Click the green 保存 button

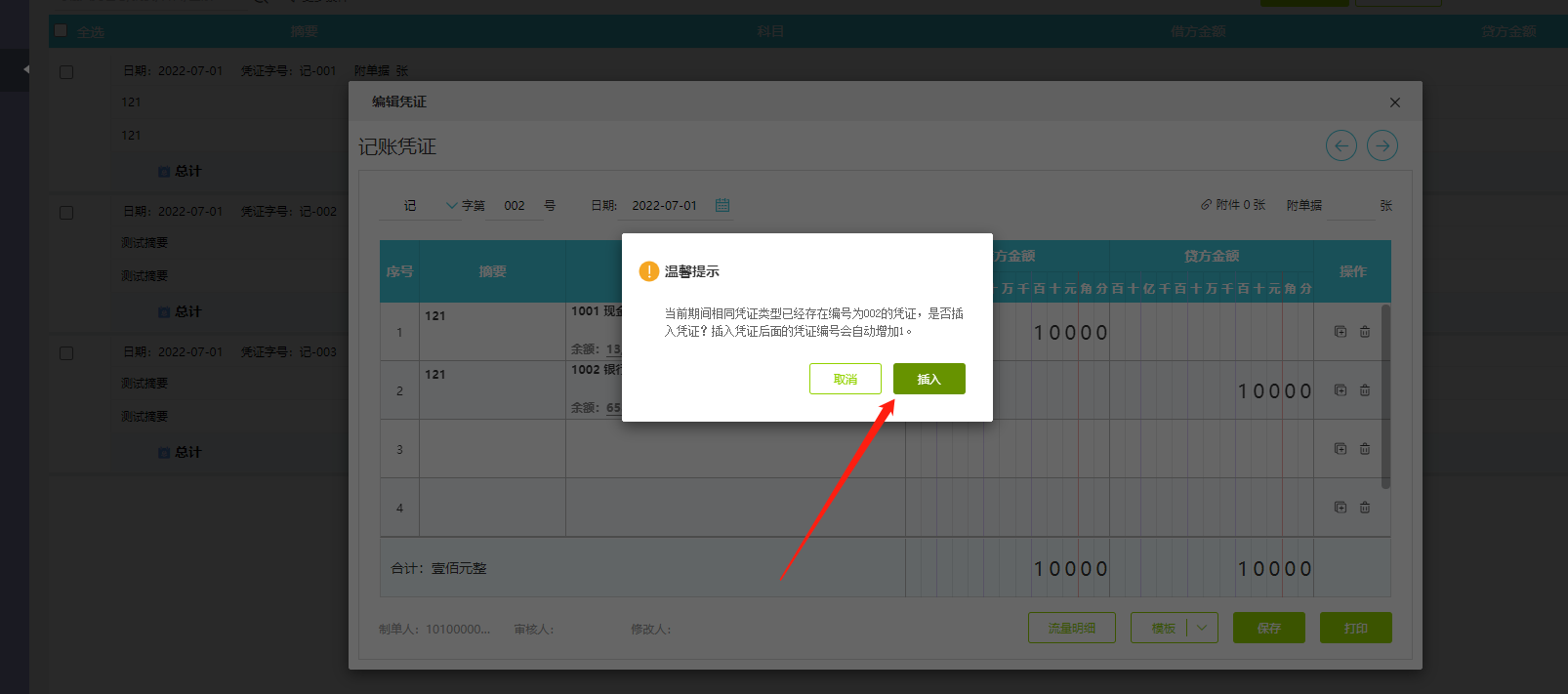pos(1269,628)
